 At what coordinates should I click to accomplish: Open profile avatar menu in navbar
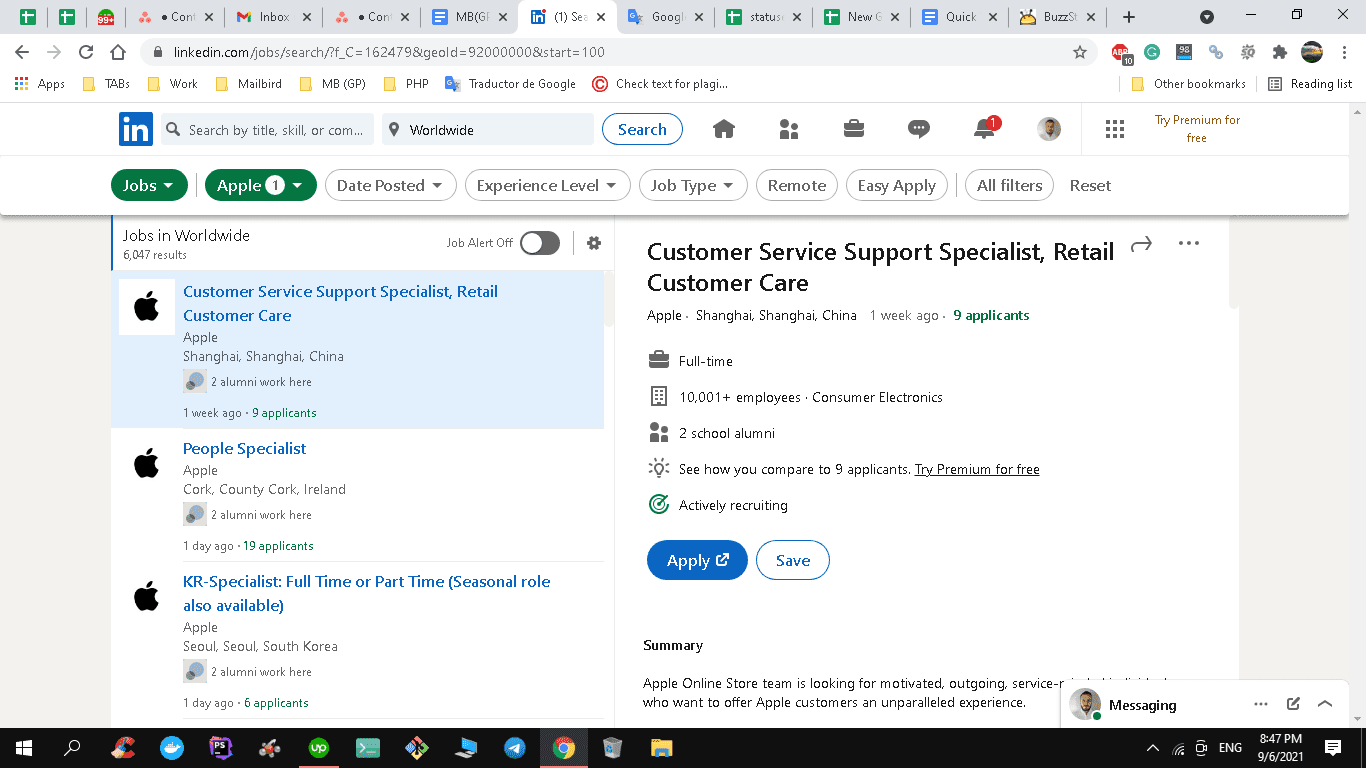tap(1049, 129)
